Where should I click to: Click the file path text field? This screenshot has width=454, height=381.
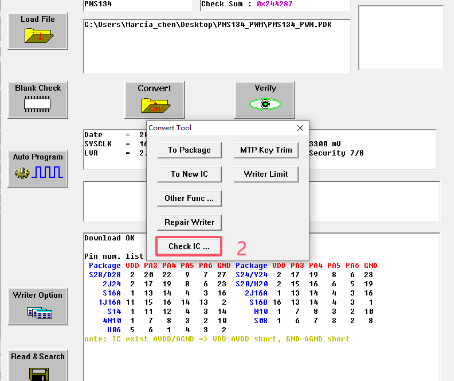click(217, 46)
